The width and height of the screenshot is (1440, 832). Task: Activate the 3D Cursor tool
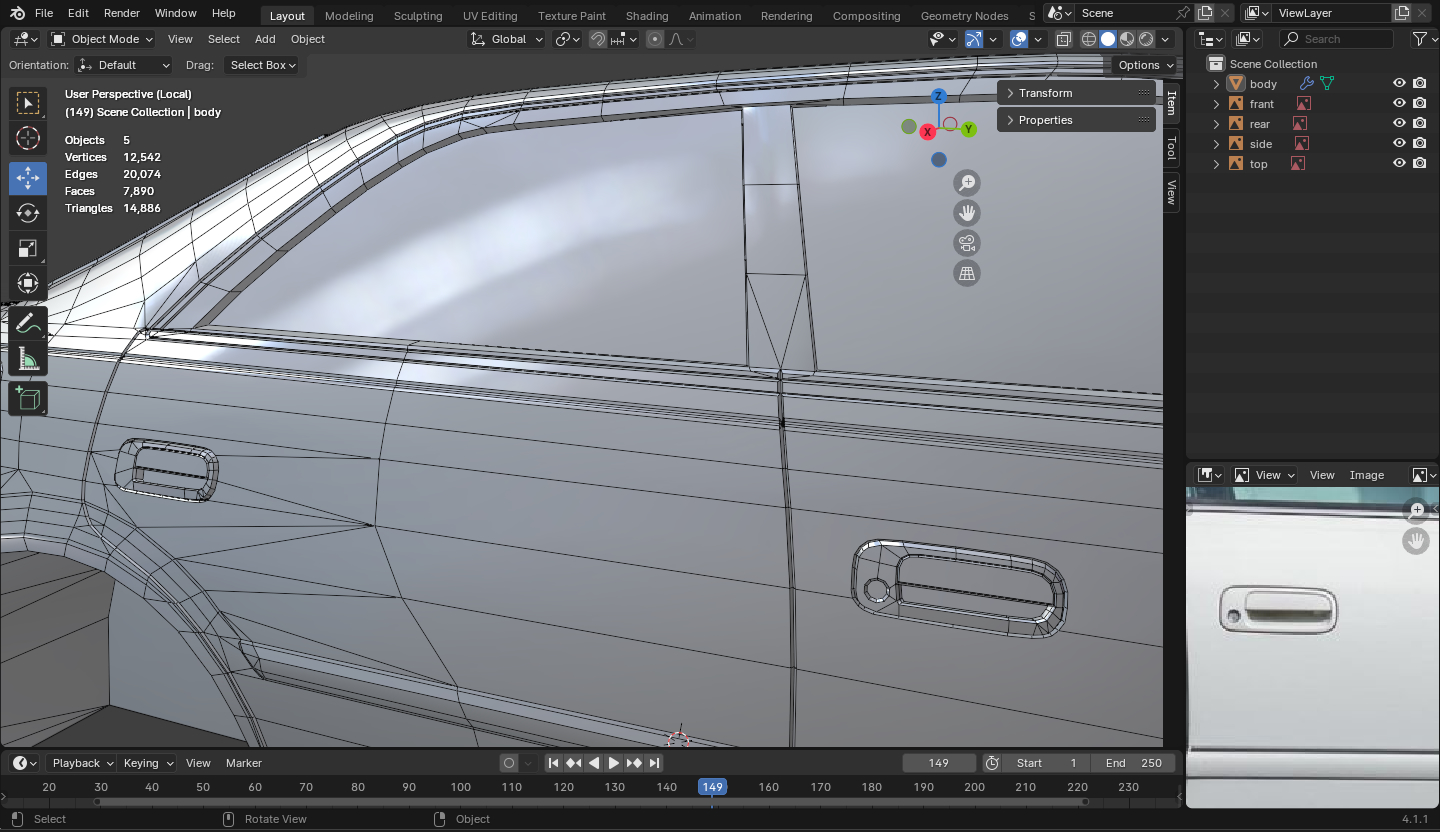click(28, 139)
